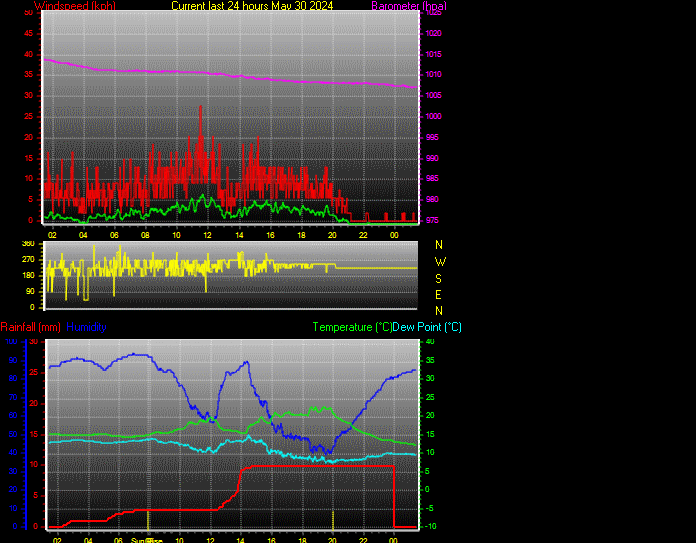Select the cyan Dew Point (°C) legend label
This screenshot has width=696, height=543.
pos(427,327)
